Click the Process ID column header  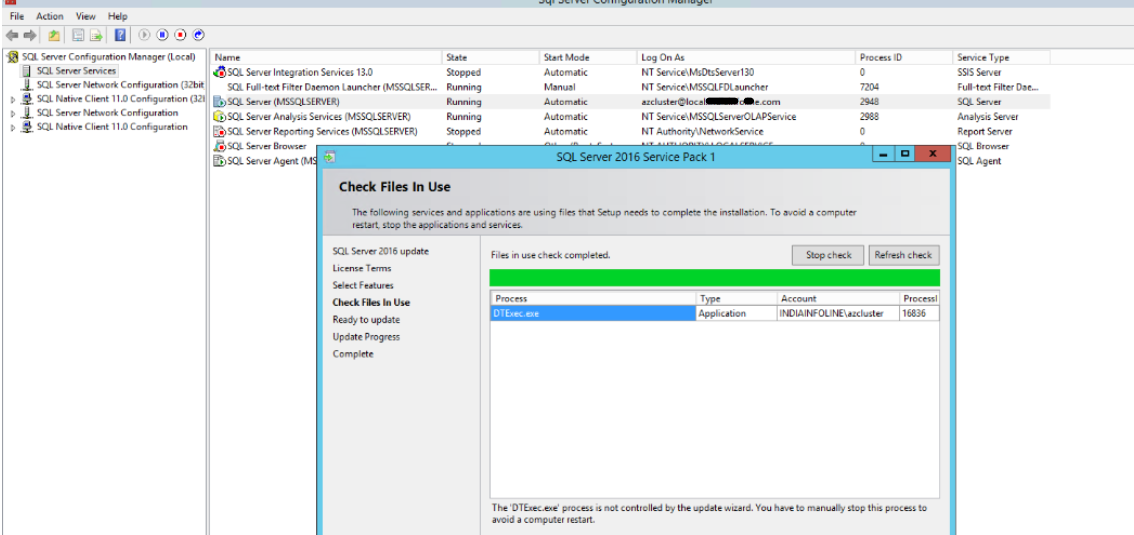pos(904,57)
